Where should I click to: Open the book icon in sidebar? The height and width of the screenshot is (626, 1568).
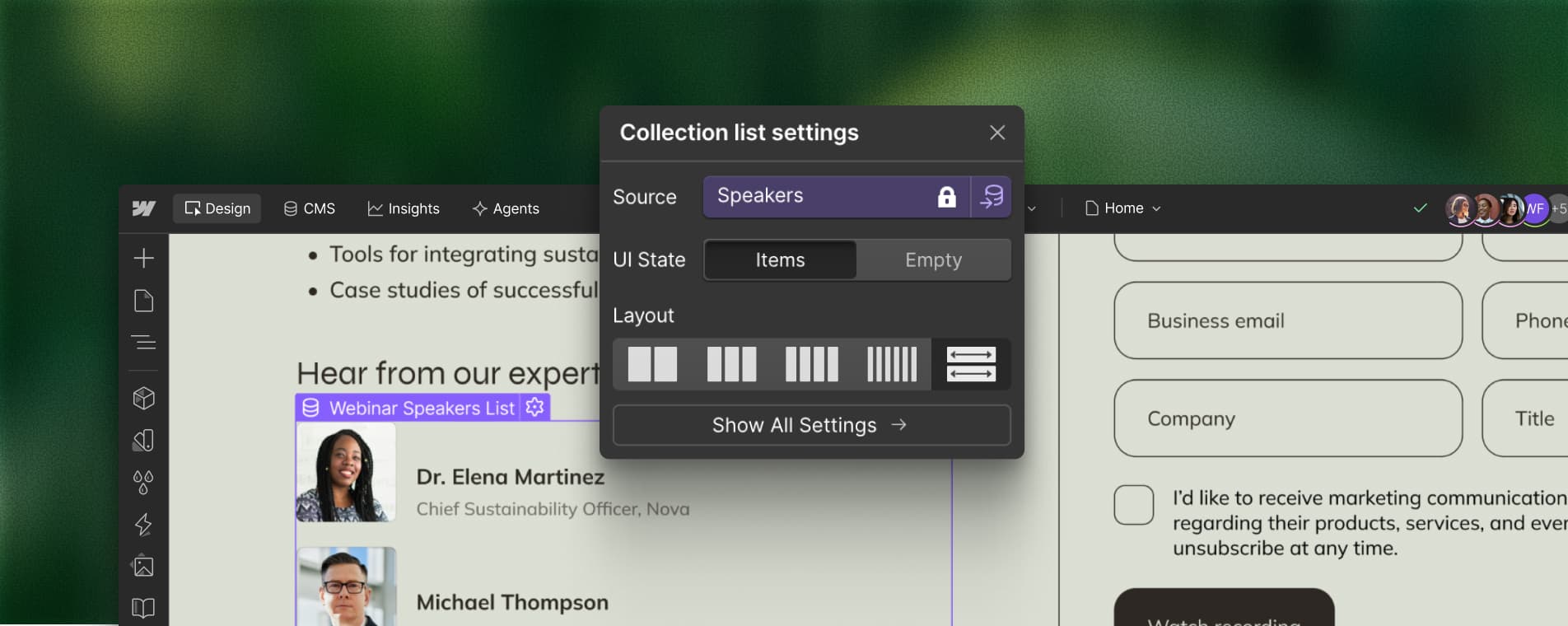(144, 608)
